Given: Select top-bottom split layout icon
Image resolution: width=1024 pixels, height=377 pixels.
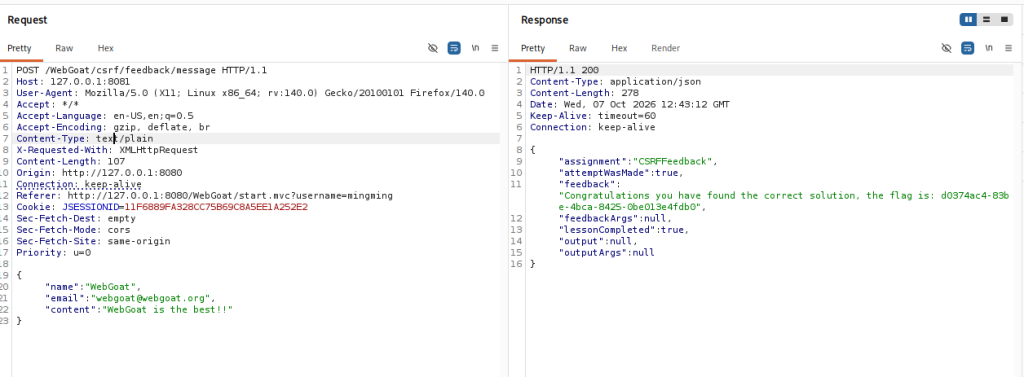Looking at the screenshot, I should (987, 20).
